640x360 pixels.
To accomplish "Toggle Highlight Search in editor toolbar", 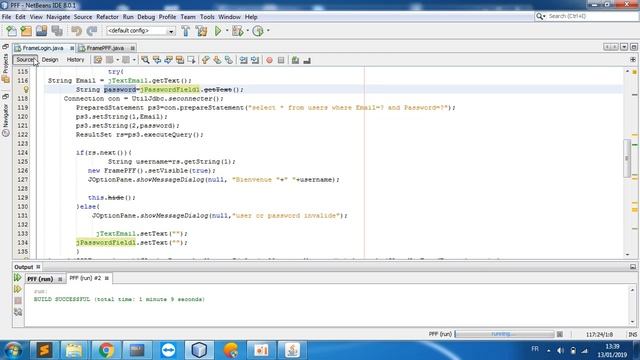I will 180,60.
